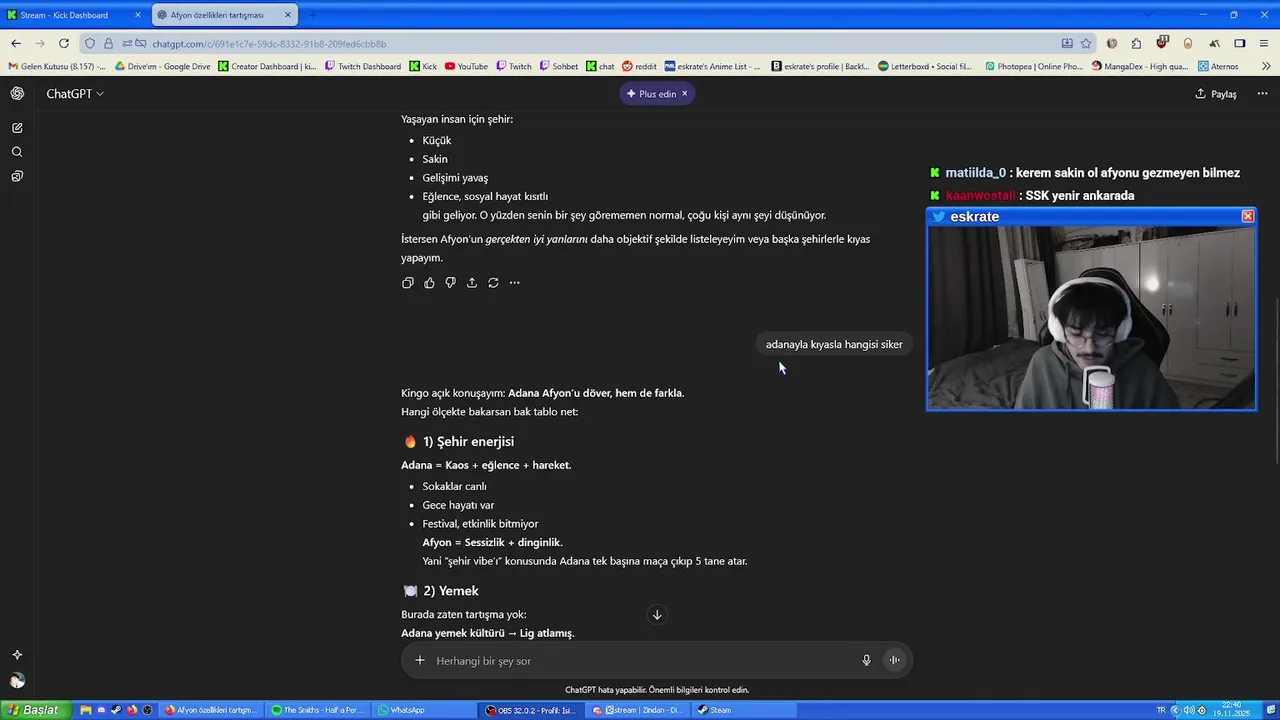The width and height of the screenshot is (1280, 720).
Task: Open the search chats icon in sidebar
Action: 17,152
